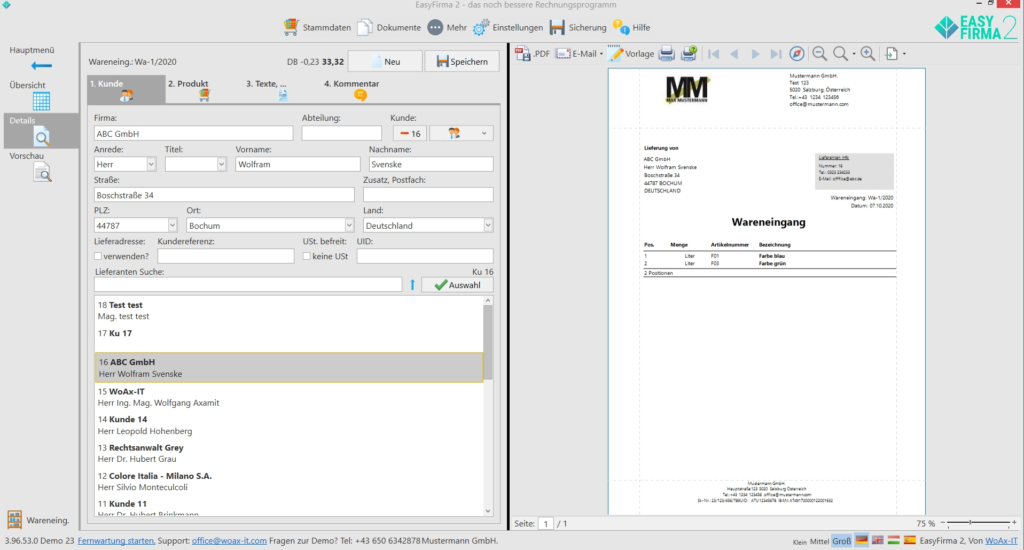
Task: Zoom in the preview with plus magnifier
Action: click(868, 54)
